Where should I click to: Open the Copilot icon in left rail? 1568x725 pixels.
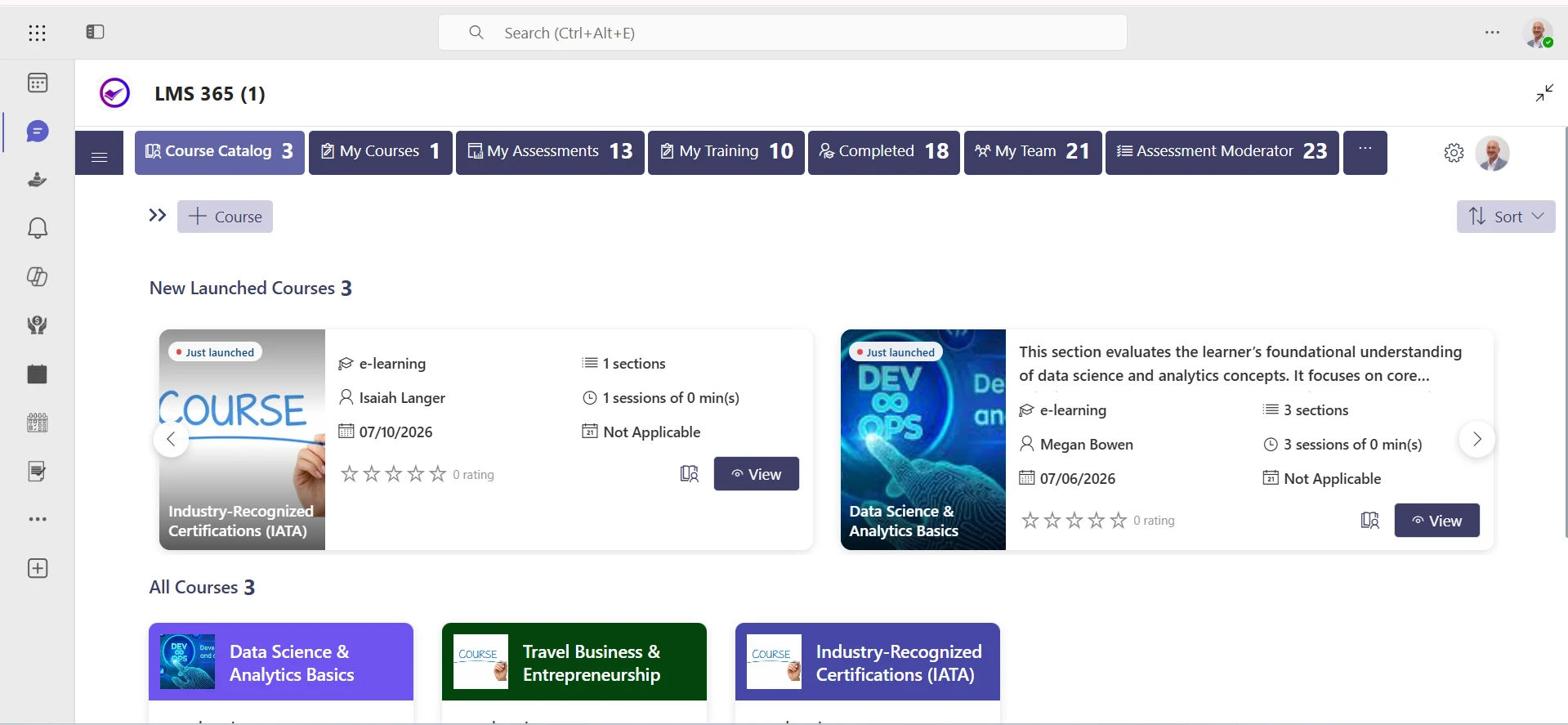coord(38,276)
